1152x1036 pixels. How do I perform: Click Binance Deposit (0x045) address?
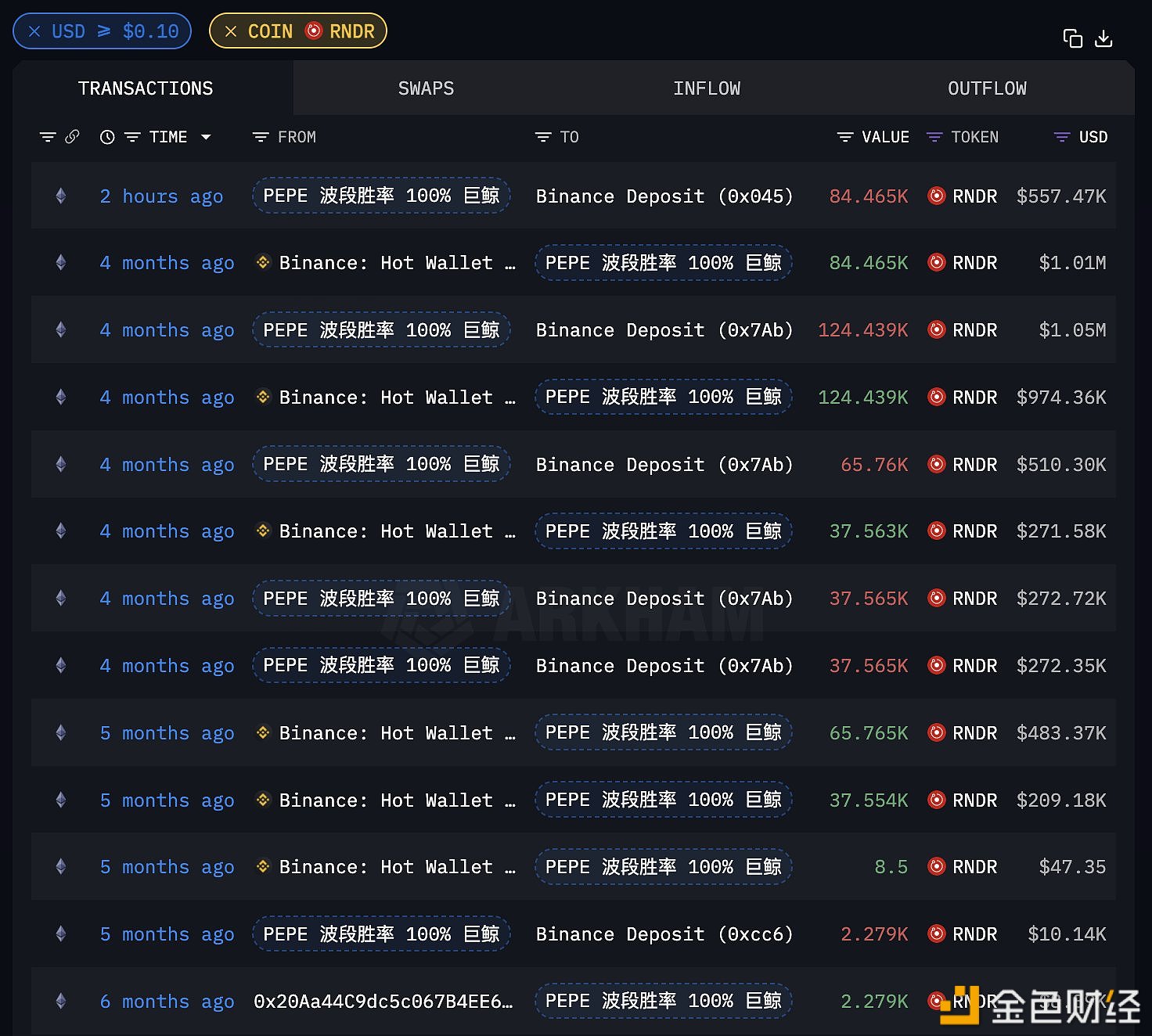tap(664, 196)
